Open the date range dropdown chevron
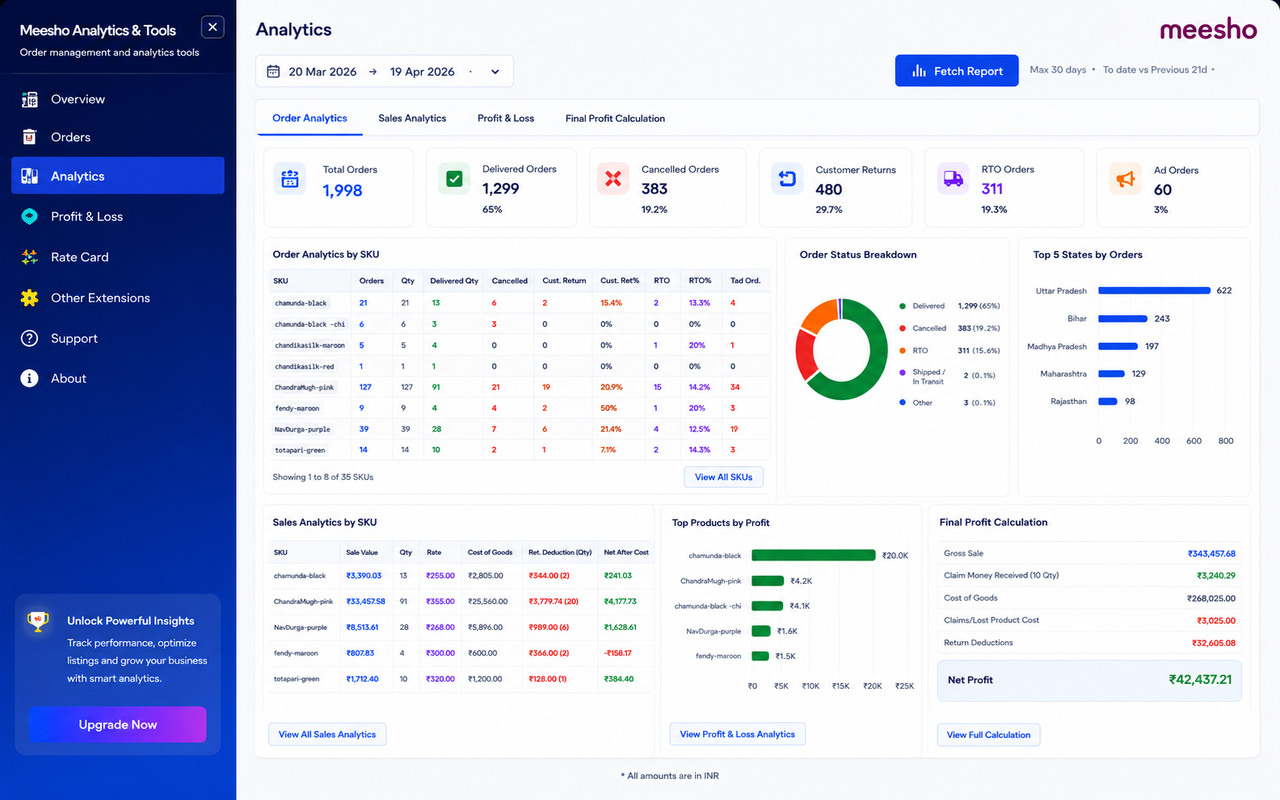Image resolution: width=1280 pixels, height=800 pixels. pyautogui.click(x=495, y=72)
